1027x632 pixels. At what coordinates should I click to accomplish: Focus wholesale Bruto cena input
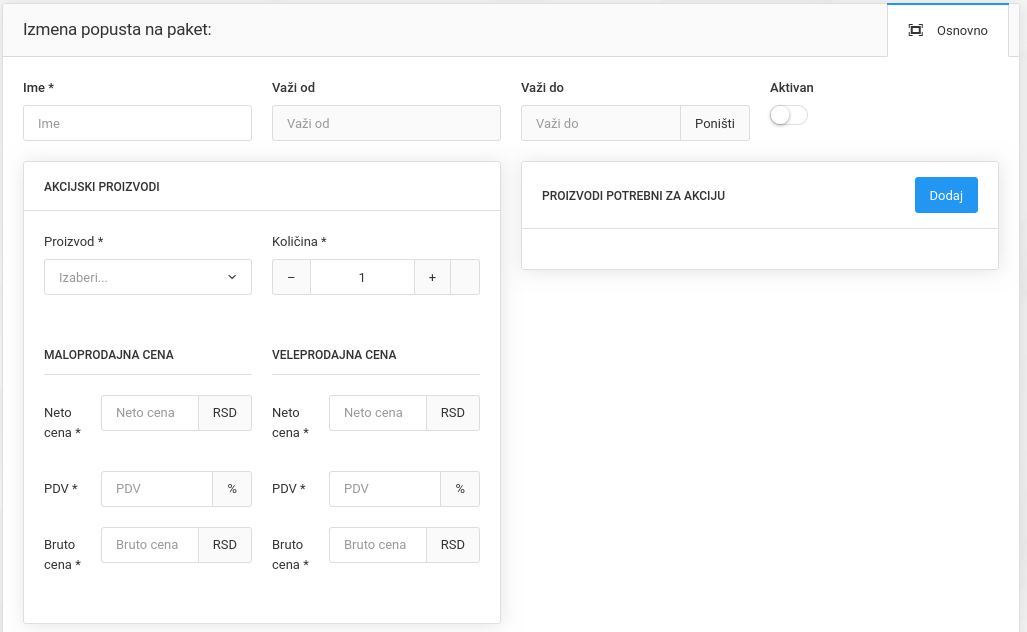[x=378, y=545]
